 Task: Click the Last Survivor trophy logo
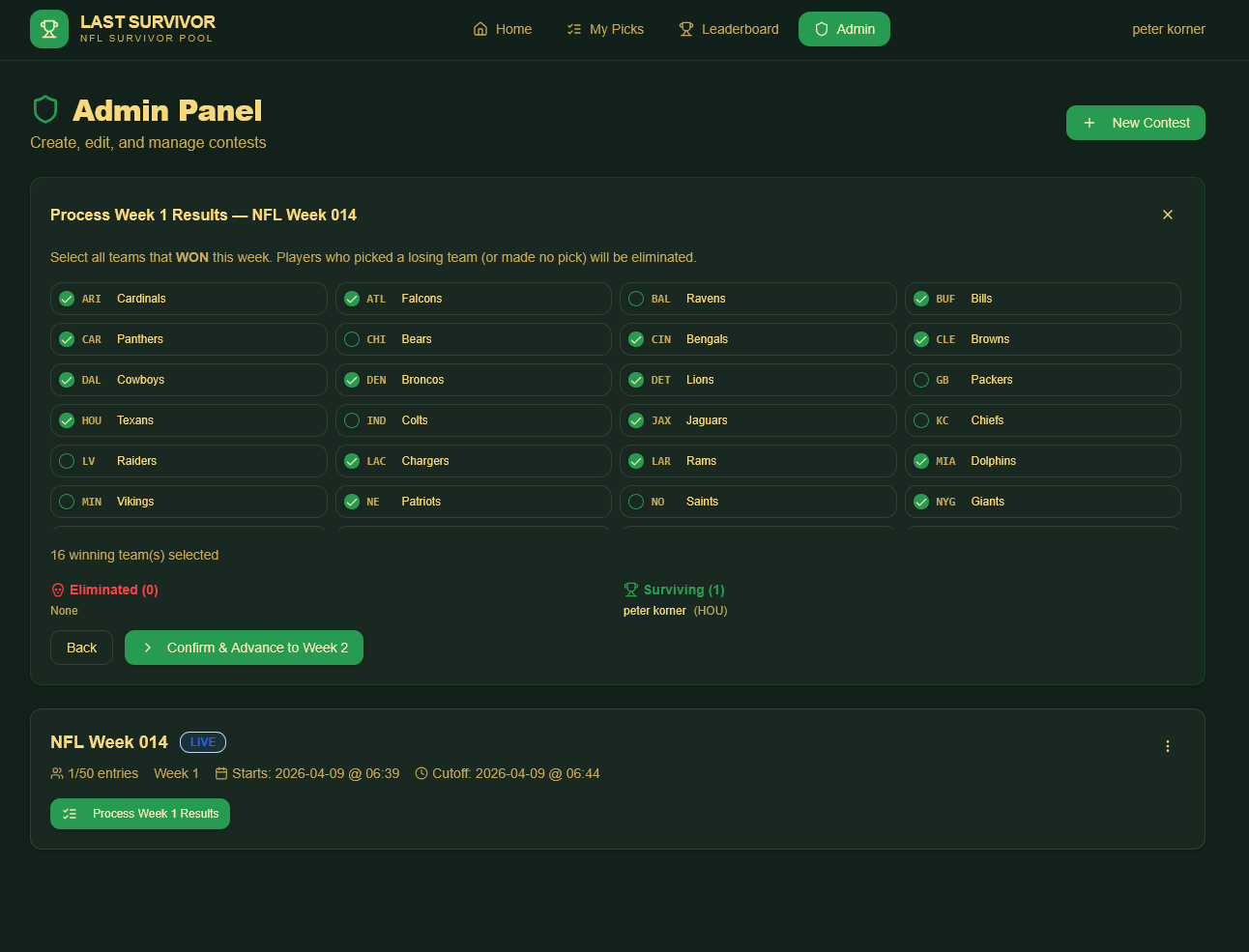(49, 29)
